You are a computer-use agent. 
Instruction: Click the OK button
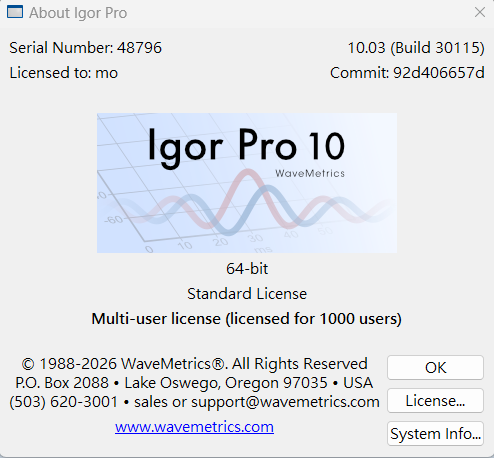(435, 367)
